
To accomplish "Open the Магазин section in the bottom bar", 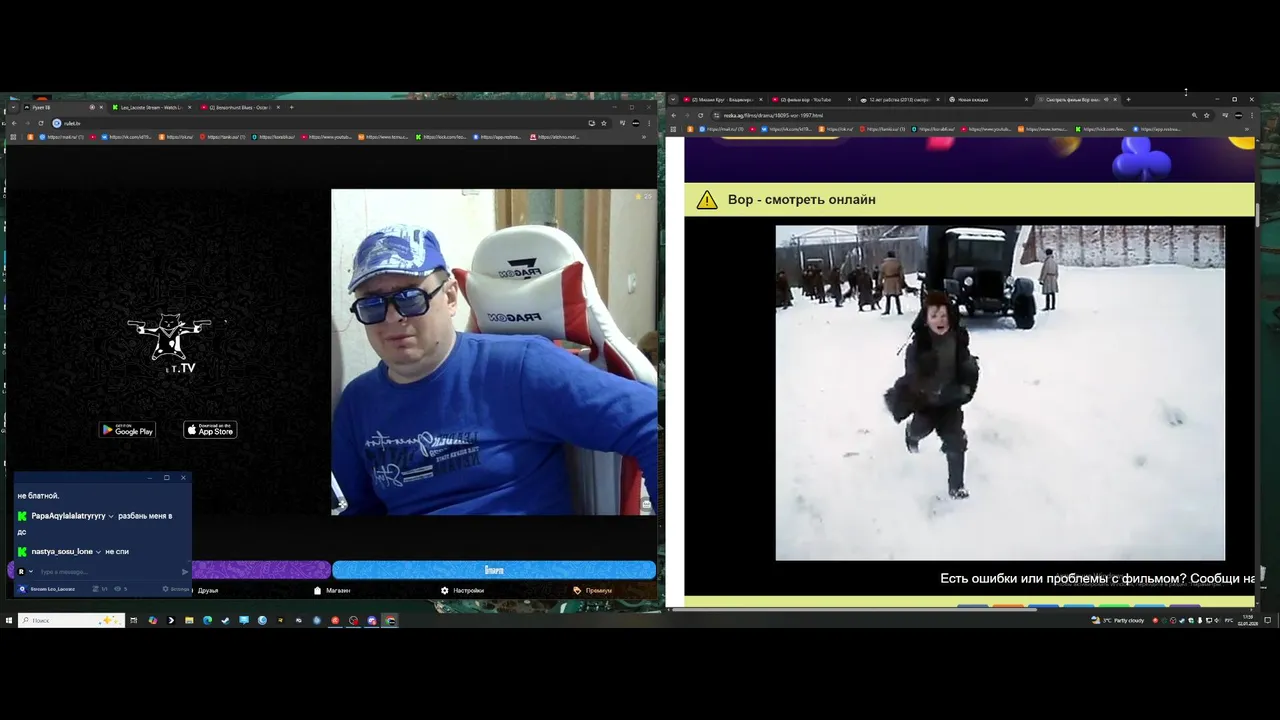I will [332, 590].
